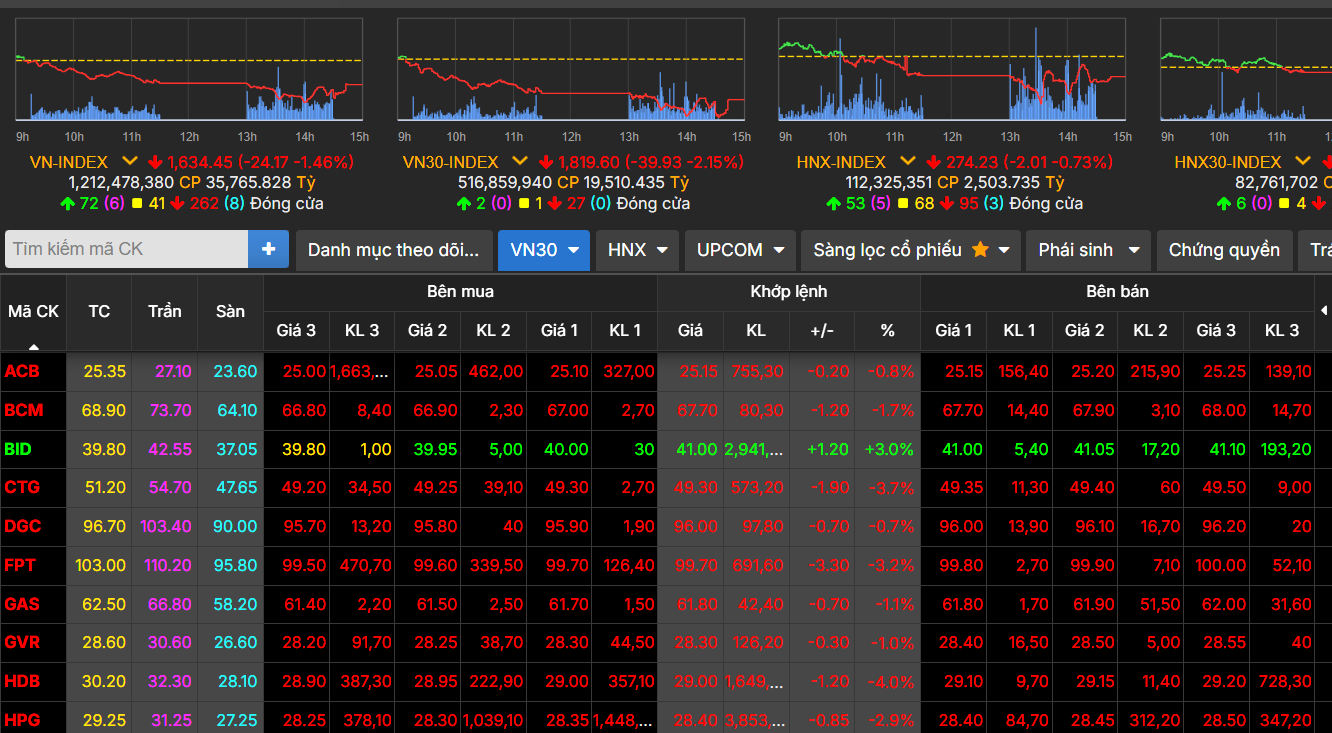Select the FPT stock symbol
1332x733 pixels.
[x=20, y=565]
